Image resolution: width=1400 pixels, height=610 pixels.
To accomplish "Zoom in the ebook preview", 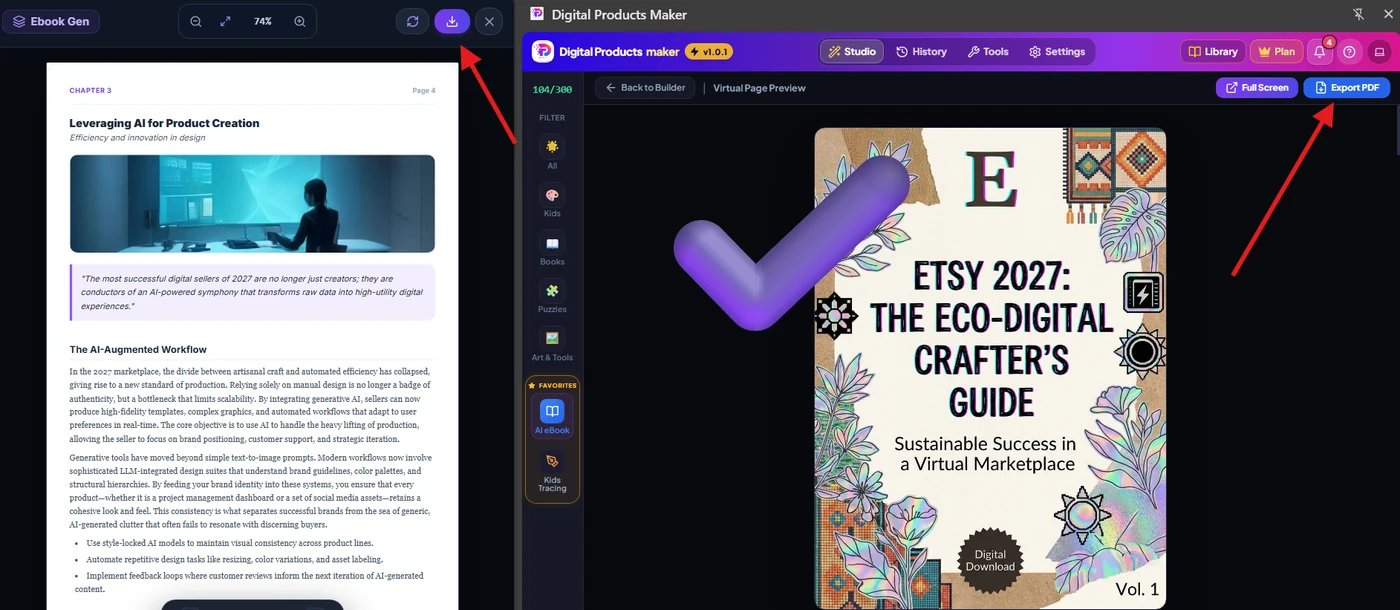I will (300, 21).
